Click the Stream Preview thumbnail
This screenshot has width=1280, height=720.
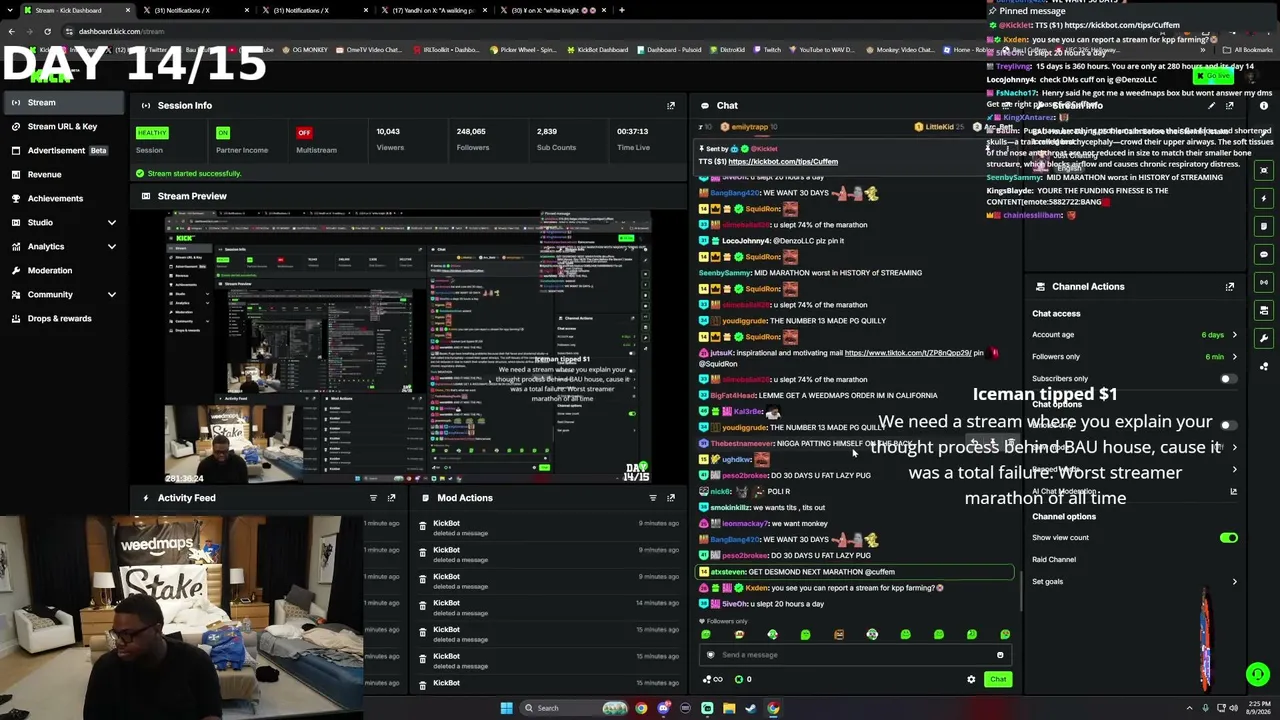click(408, 346)
